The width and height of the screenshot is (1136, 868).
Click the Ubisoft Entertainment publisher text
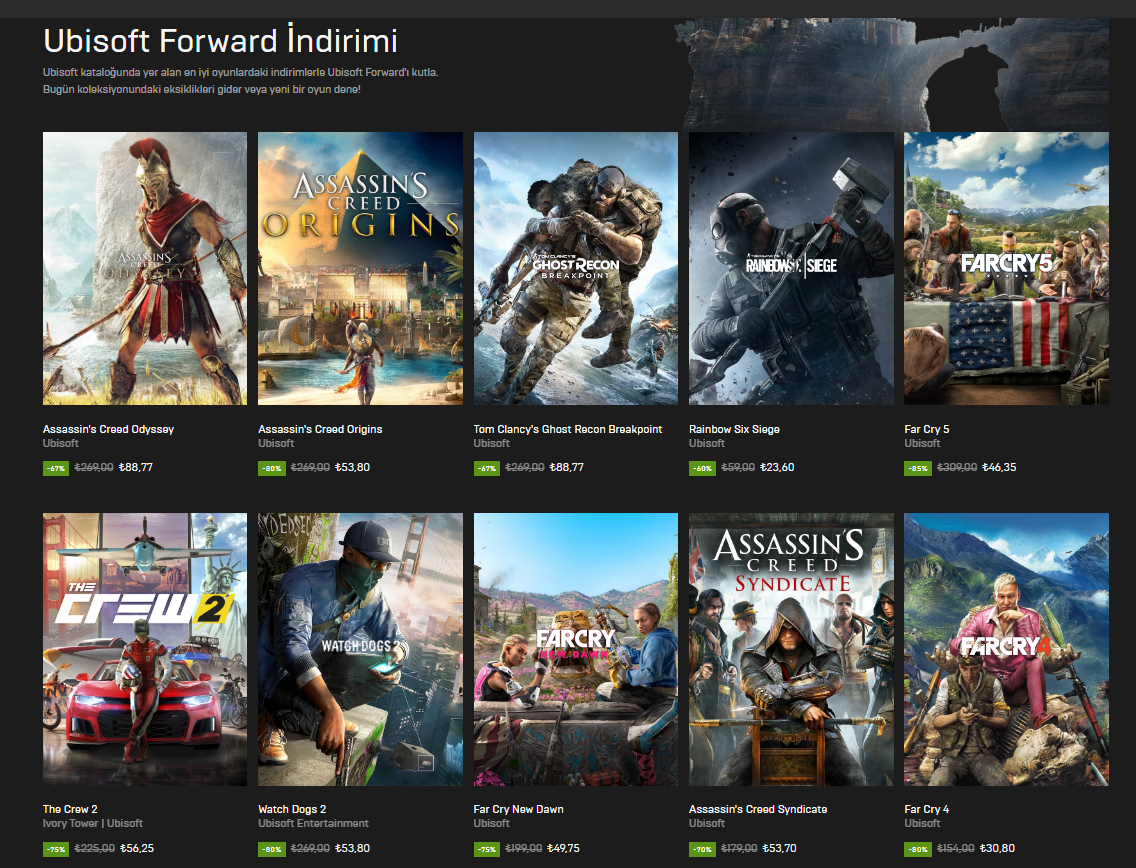pyautogui.click(x=314, y=823)
